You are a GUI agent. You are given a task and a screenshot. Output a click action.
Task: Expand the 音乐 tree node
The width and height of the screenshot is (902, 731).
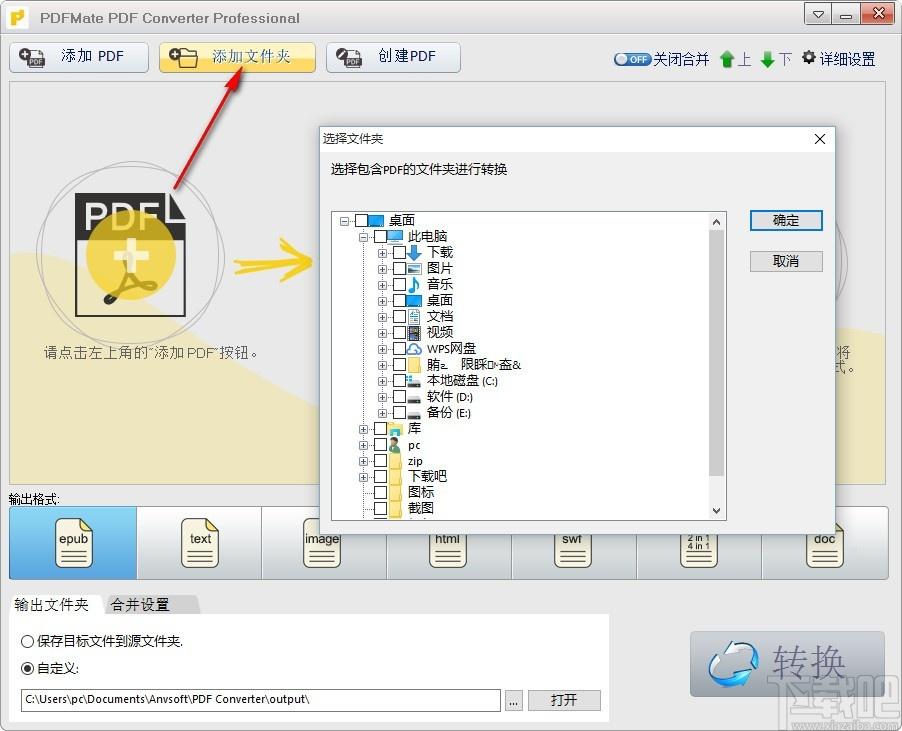point(382,285)
